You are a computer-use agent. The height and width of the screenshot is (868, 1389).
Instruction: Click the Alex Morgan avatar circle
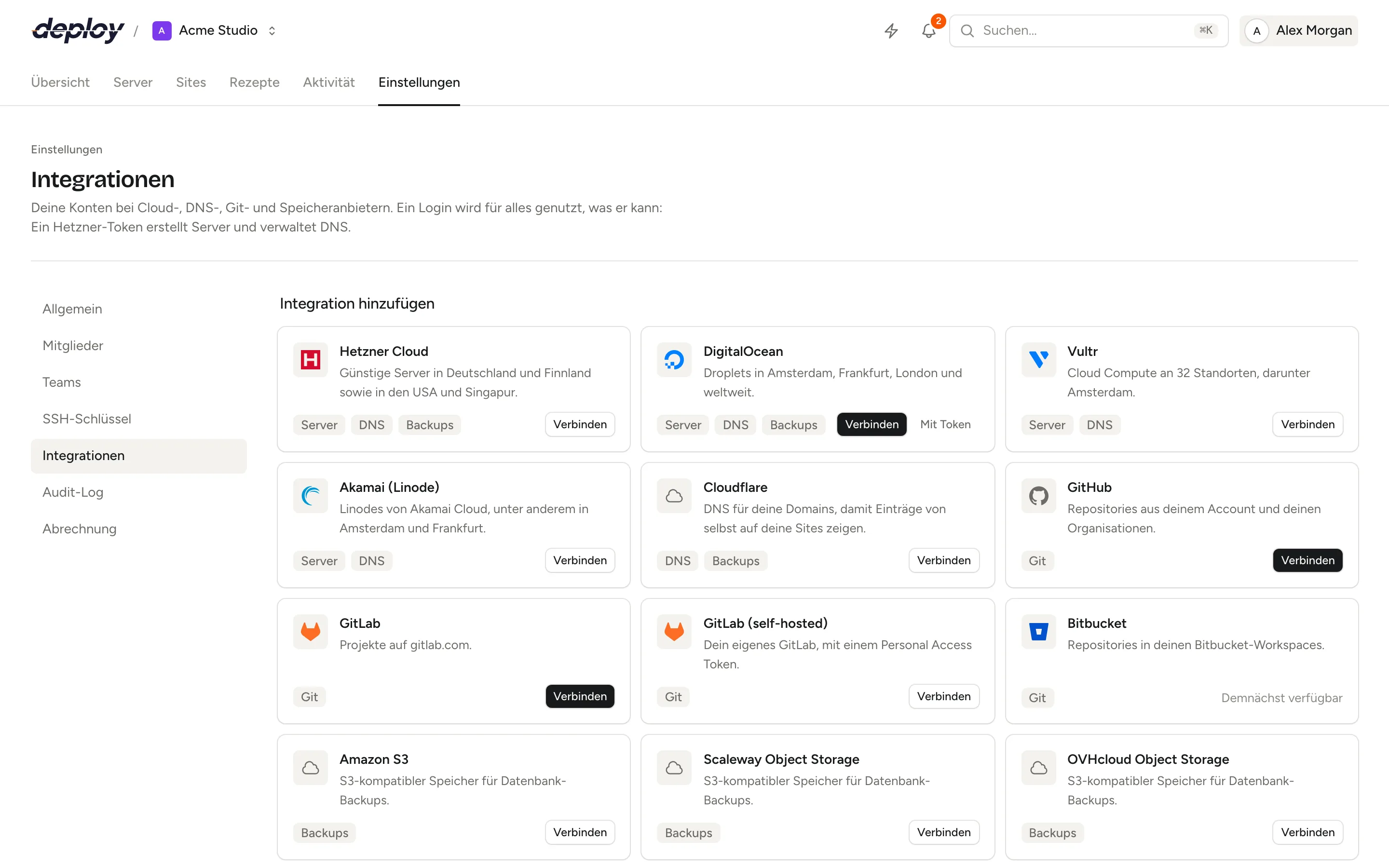(x=1256, y=30)
